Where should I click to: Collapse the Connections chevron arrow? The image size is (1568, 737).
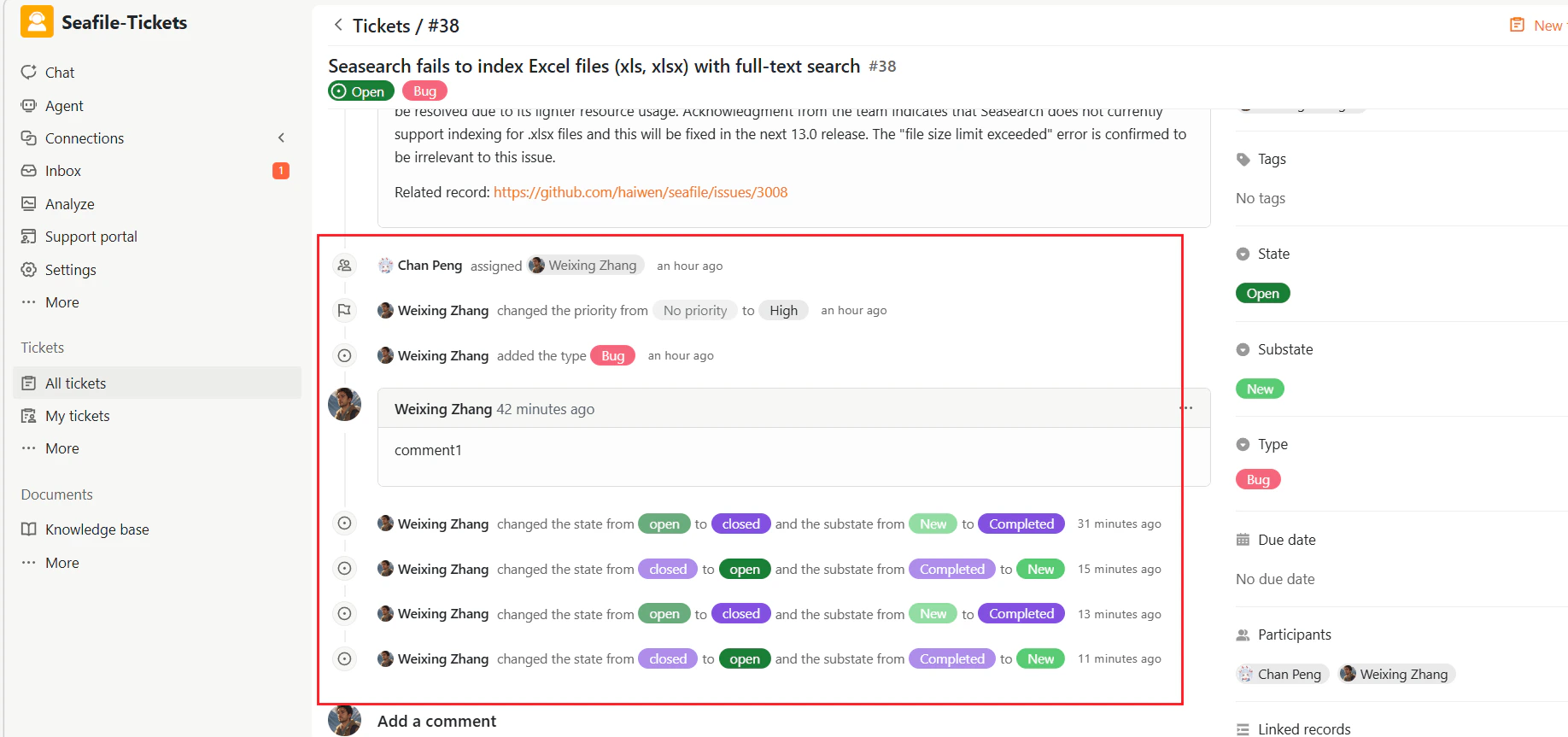tap(281, 137)
